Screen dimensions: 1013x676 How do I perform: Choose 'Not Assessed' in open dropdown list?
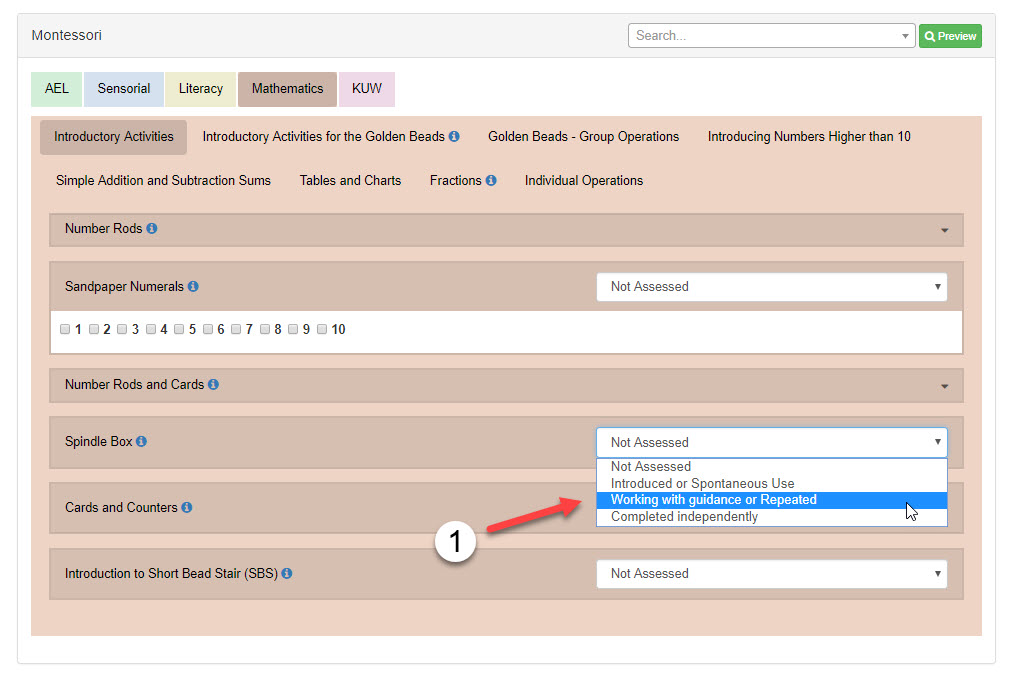tap(772, 467)
